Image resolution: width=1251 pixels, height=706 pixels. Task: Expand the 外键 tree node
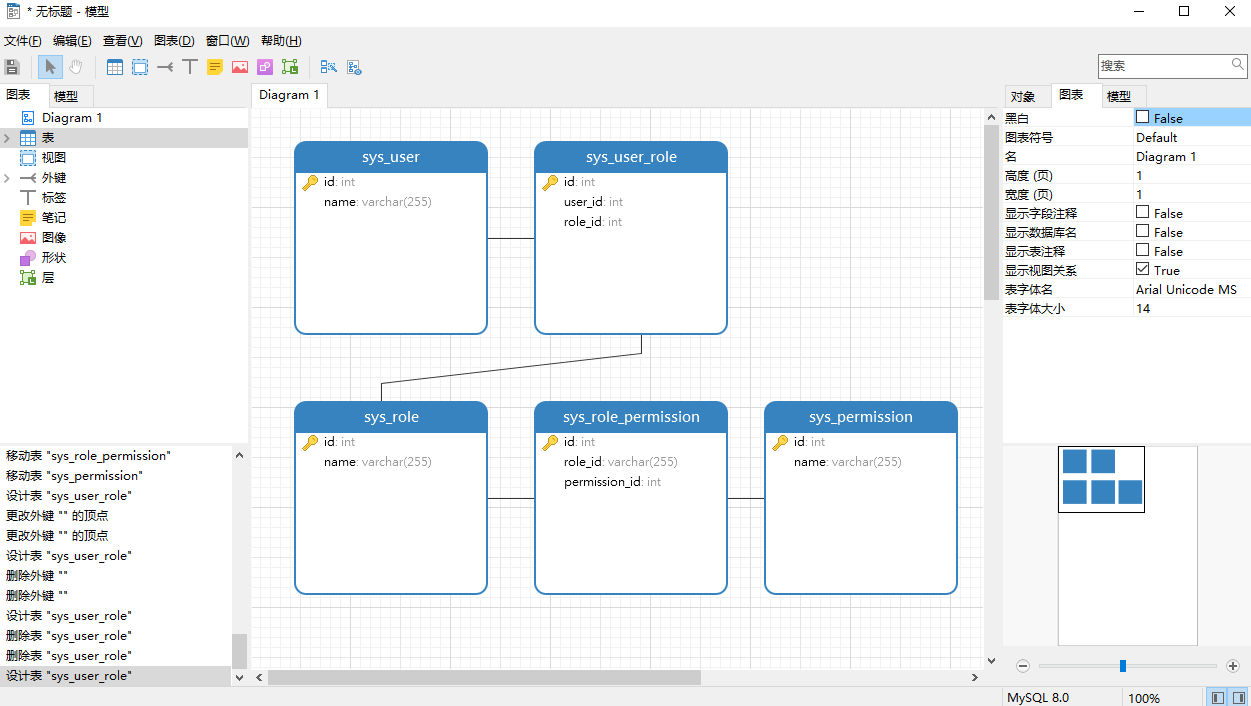[x=7, y=178]
